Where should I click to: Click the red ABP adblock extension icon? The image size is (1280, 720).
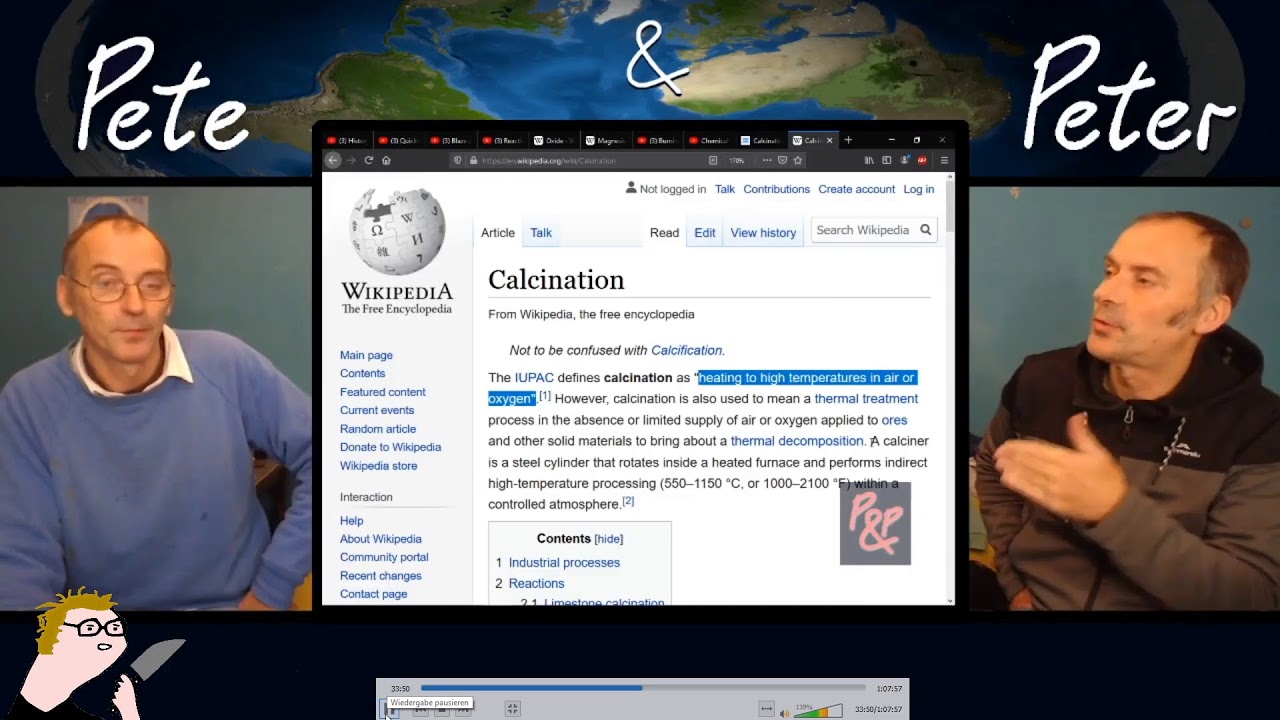coord(922,160)
